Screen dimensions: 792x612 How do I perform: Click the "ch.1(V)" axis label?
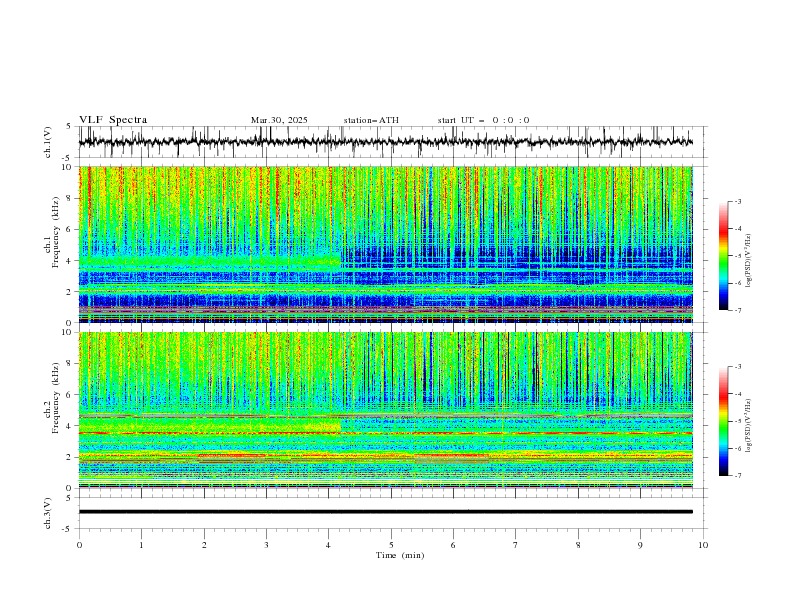pos(48,142)
